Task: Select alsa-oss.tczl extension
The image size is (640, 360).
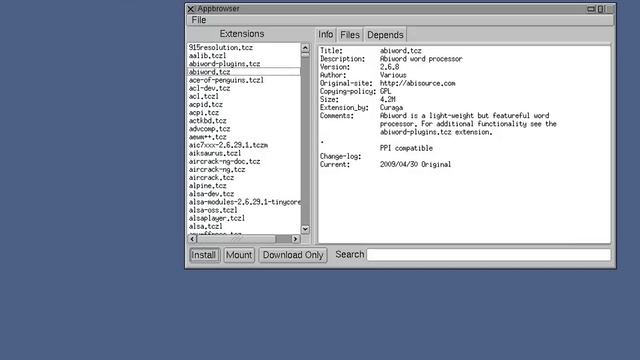Action: pos(244,210)
